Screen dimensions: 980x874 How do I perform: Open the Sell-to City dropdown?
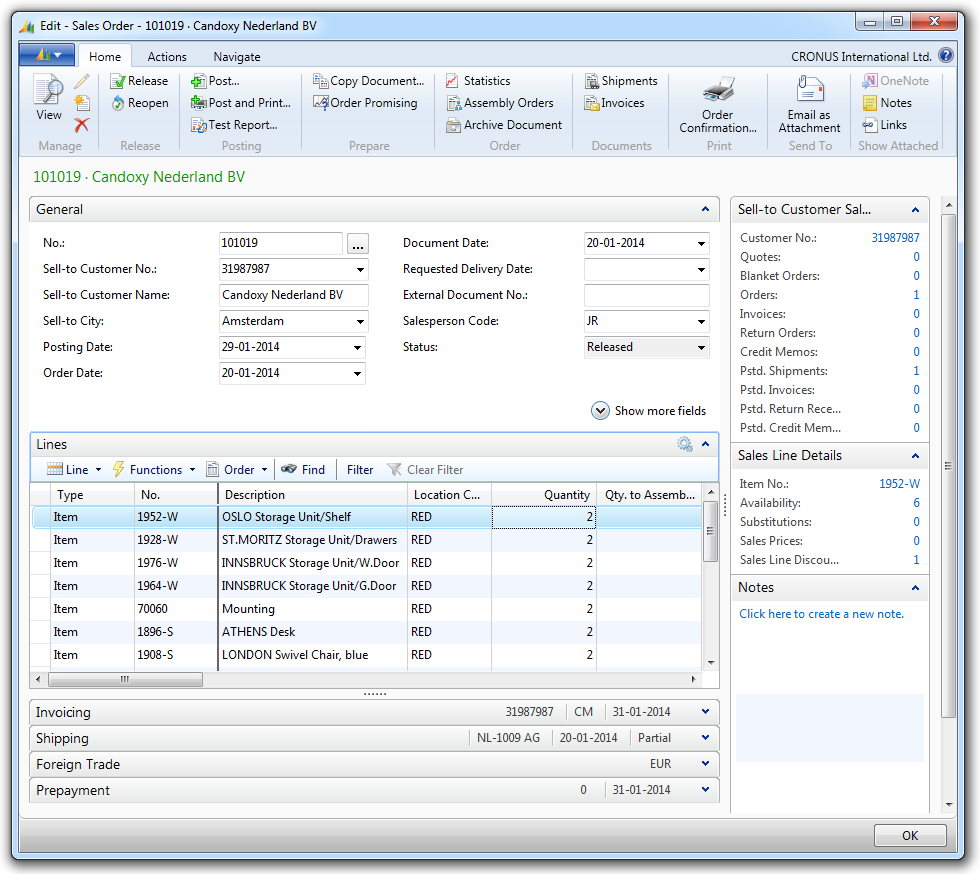pyautogui.click(x=360, y=321)
